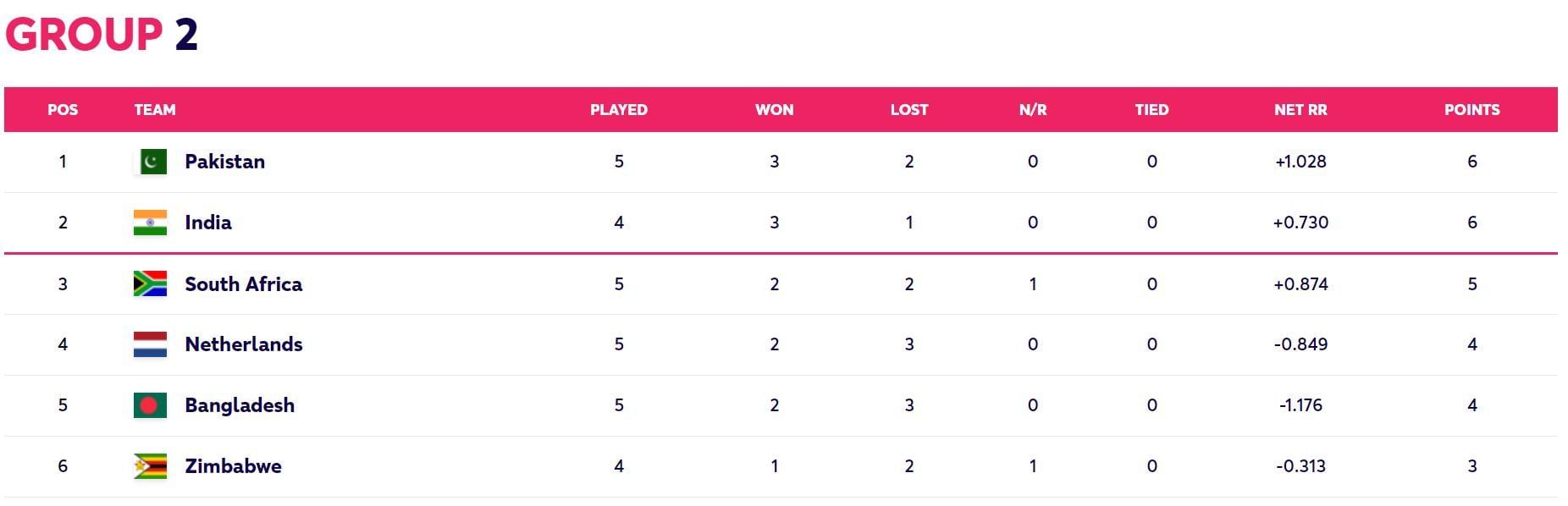The width and height of the screenshot is (1568, 506).
Task: Click the India flag icon
Action: [x=151, y=223]
